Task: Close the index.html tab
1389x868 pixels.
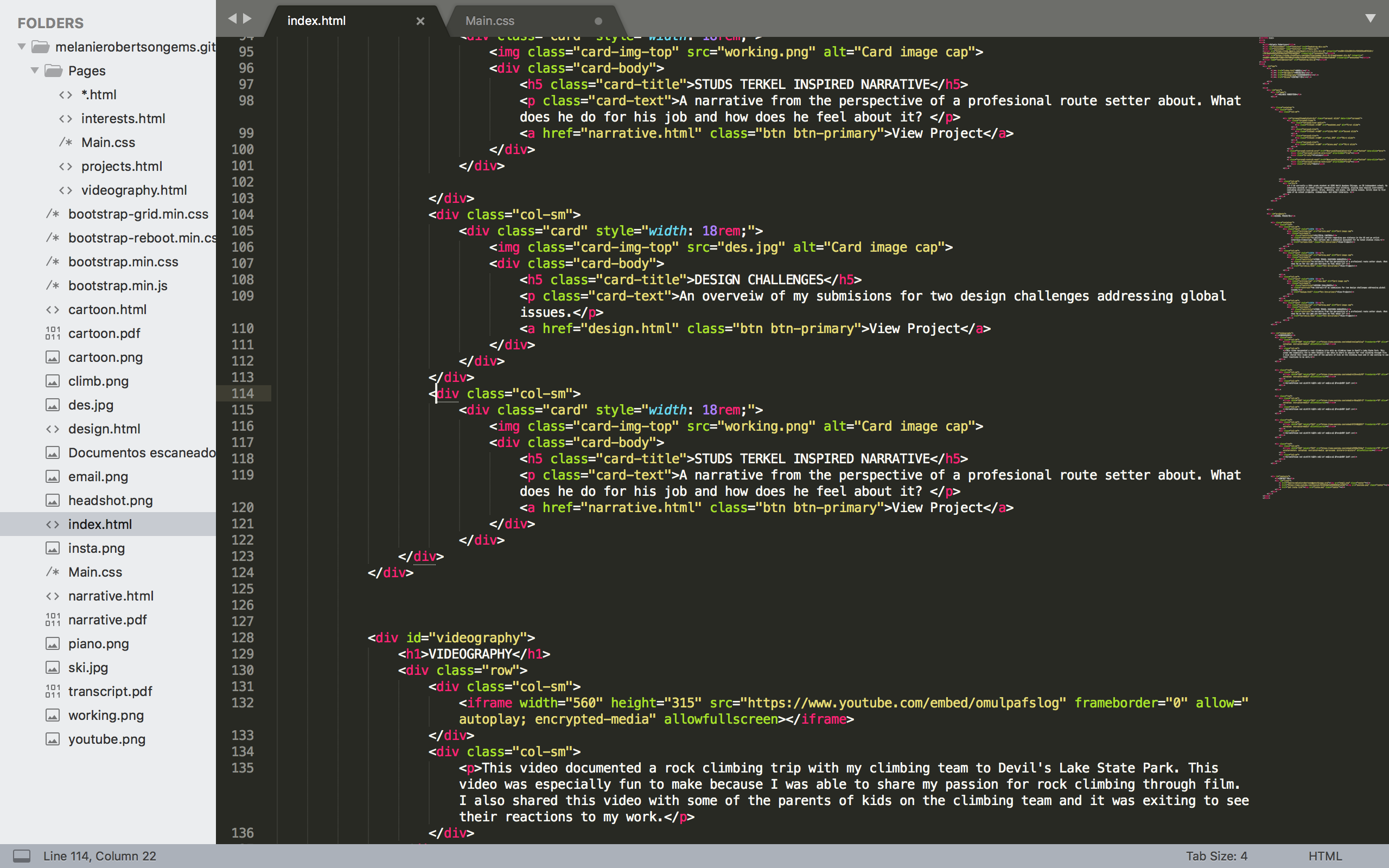Action: [420, 21]
